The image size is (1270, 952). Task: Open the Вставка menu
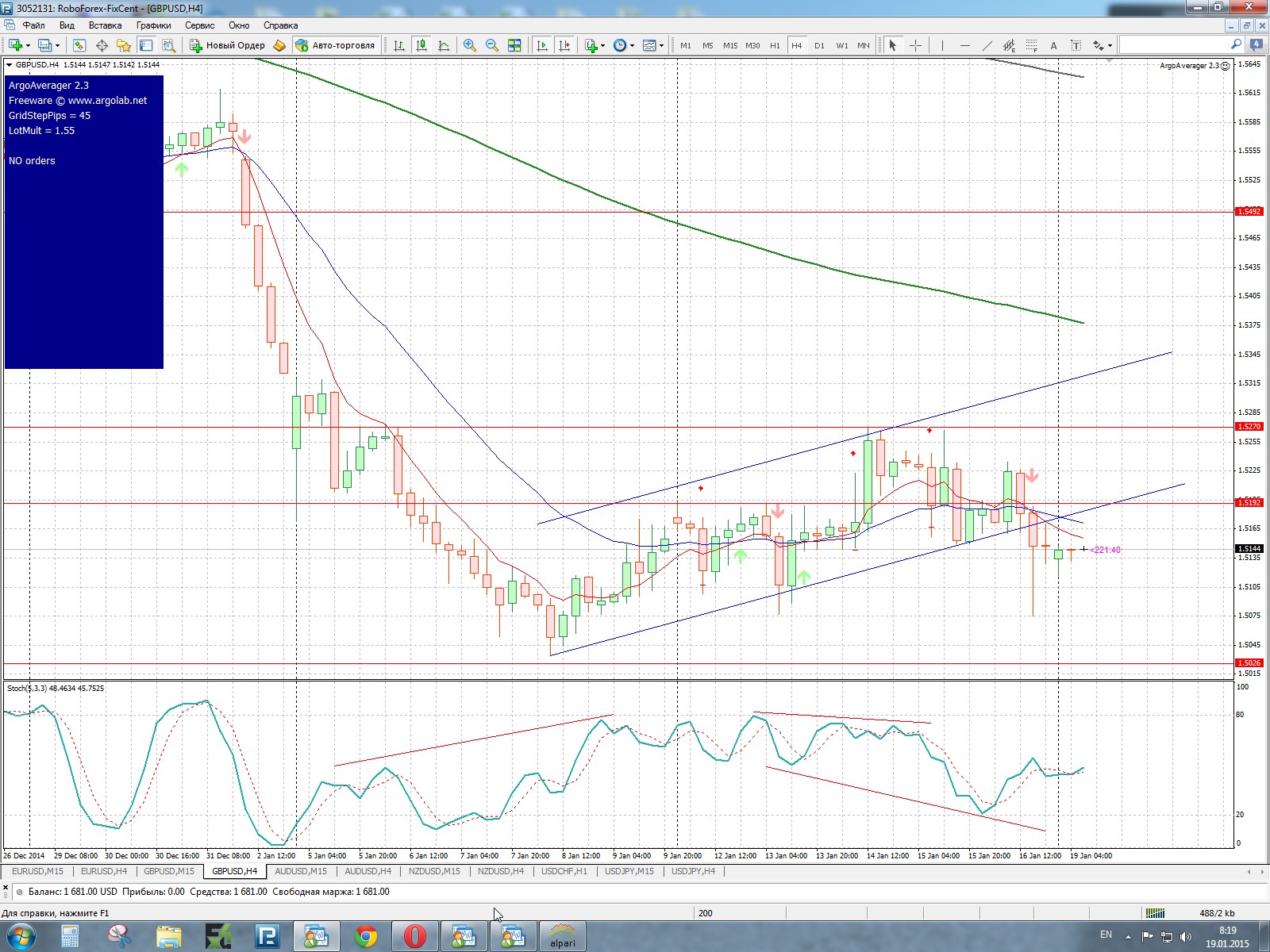coord(105,25)
